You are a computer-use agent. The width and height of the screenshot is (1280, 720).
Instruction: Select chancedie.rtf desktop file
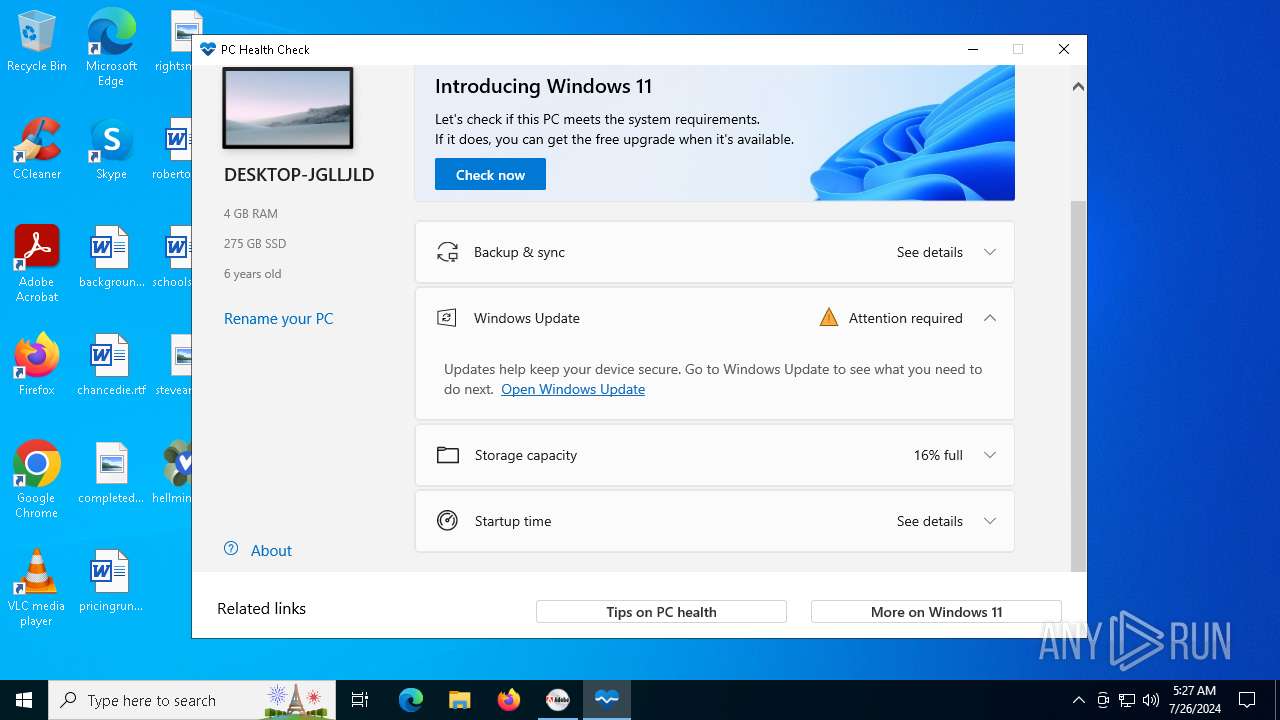tap(111, 364)
